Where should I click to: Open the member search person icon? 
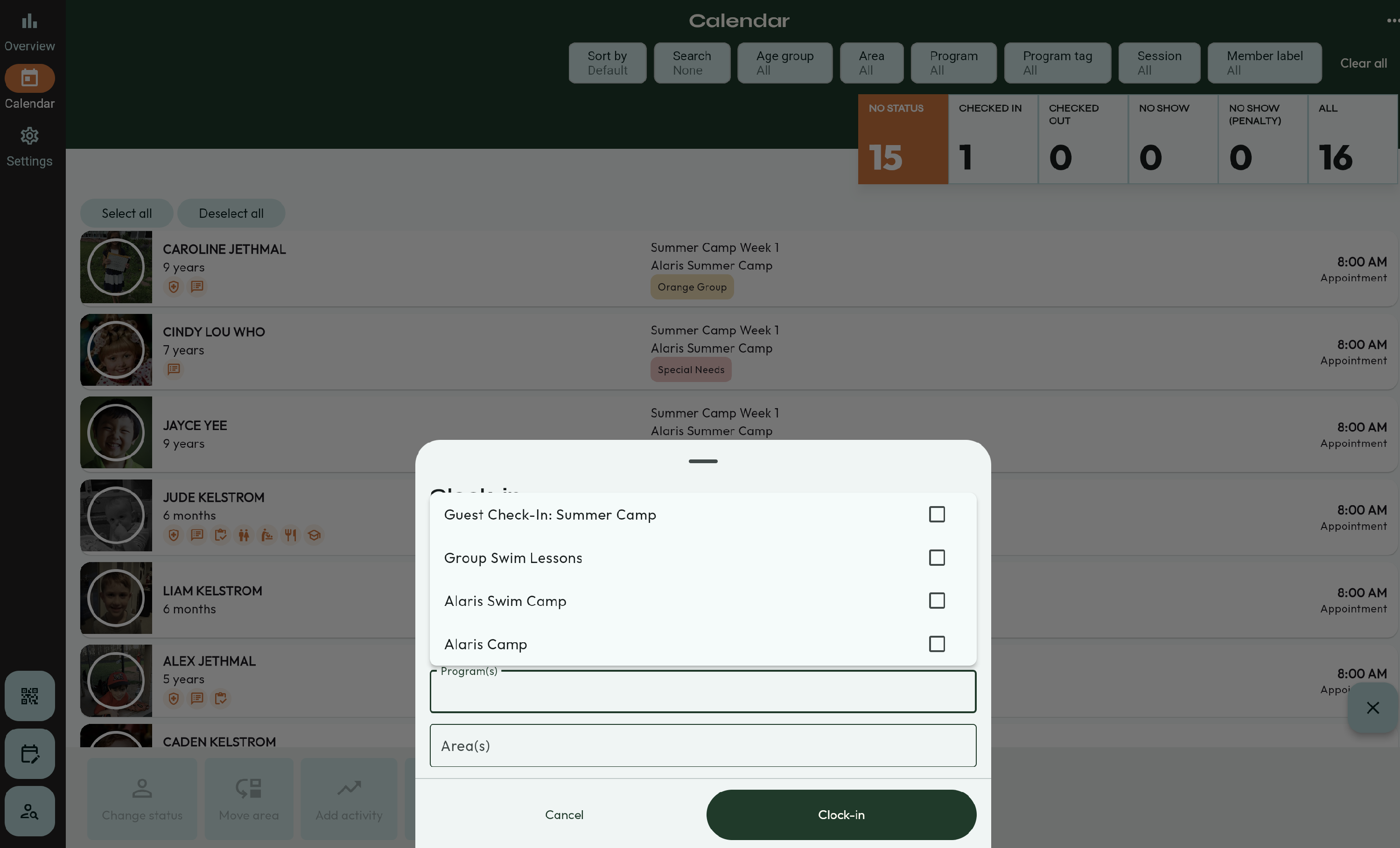29,811
